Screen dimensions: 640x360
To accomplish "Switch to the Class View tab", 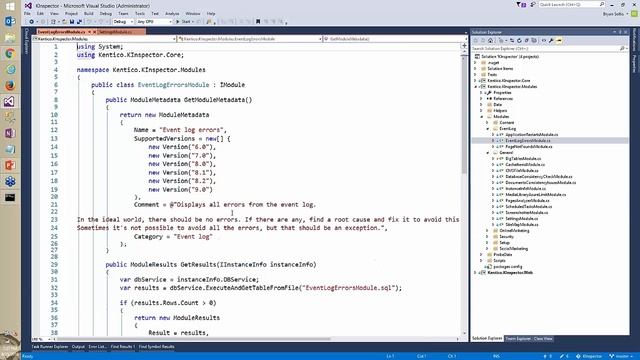I will click(x=543, y=339).
